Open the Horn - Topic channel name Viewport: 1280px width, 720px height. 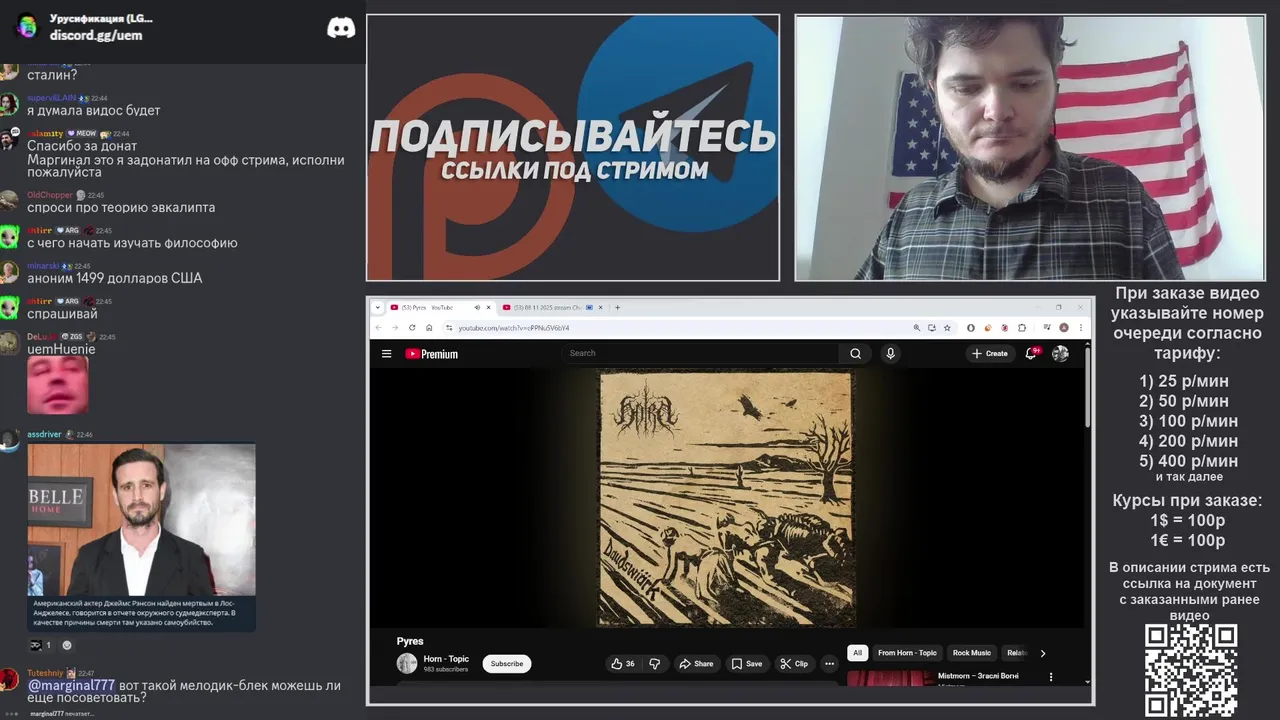(446, 659)
